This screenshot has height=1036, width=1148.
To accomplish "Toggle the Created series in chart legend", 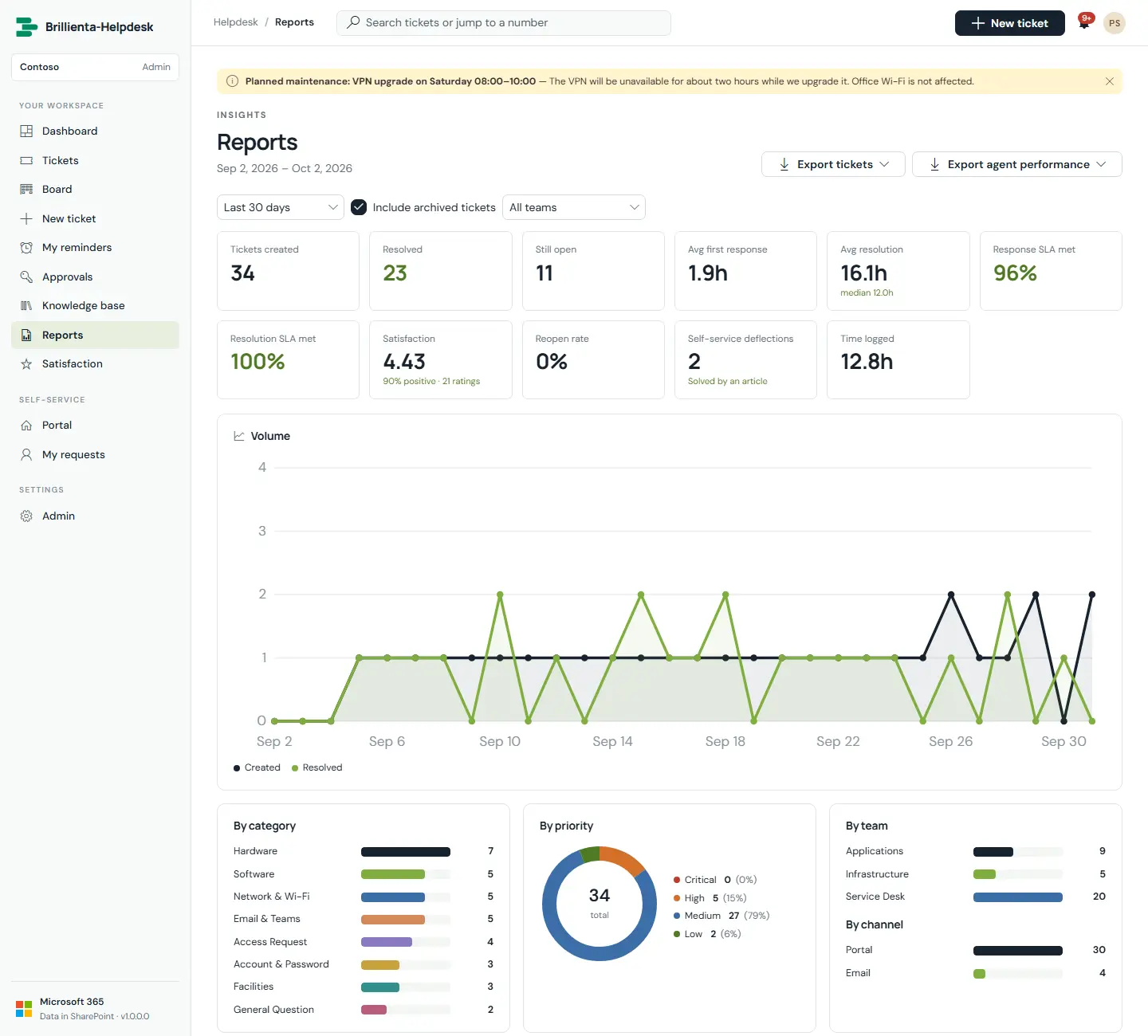I will pos(257,767).
